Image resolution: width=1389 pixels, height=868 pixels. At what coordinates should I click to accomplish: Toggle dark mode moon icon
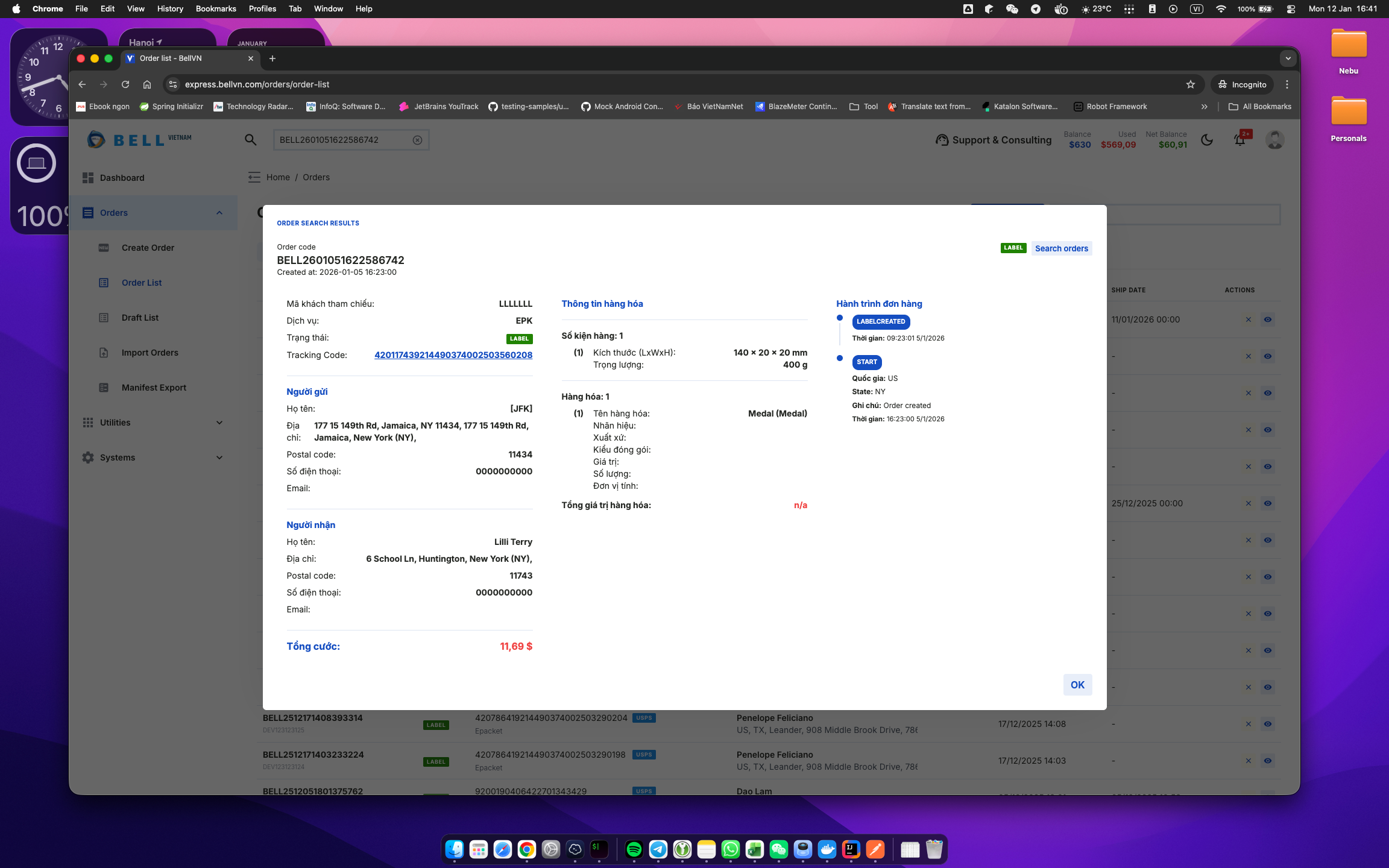pyautogui.click(x=1207, y=140)
